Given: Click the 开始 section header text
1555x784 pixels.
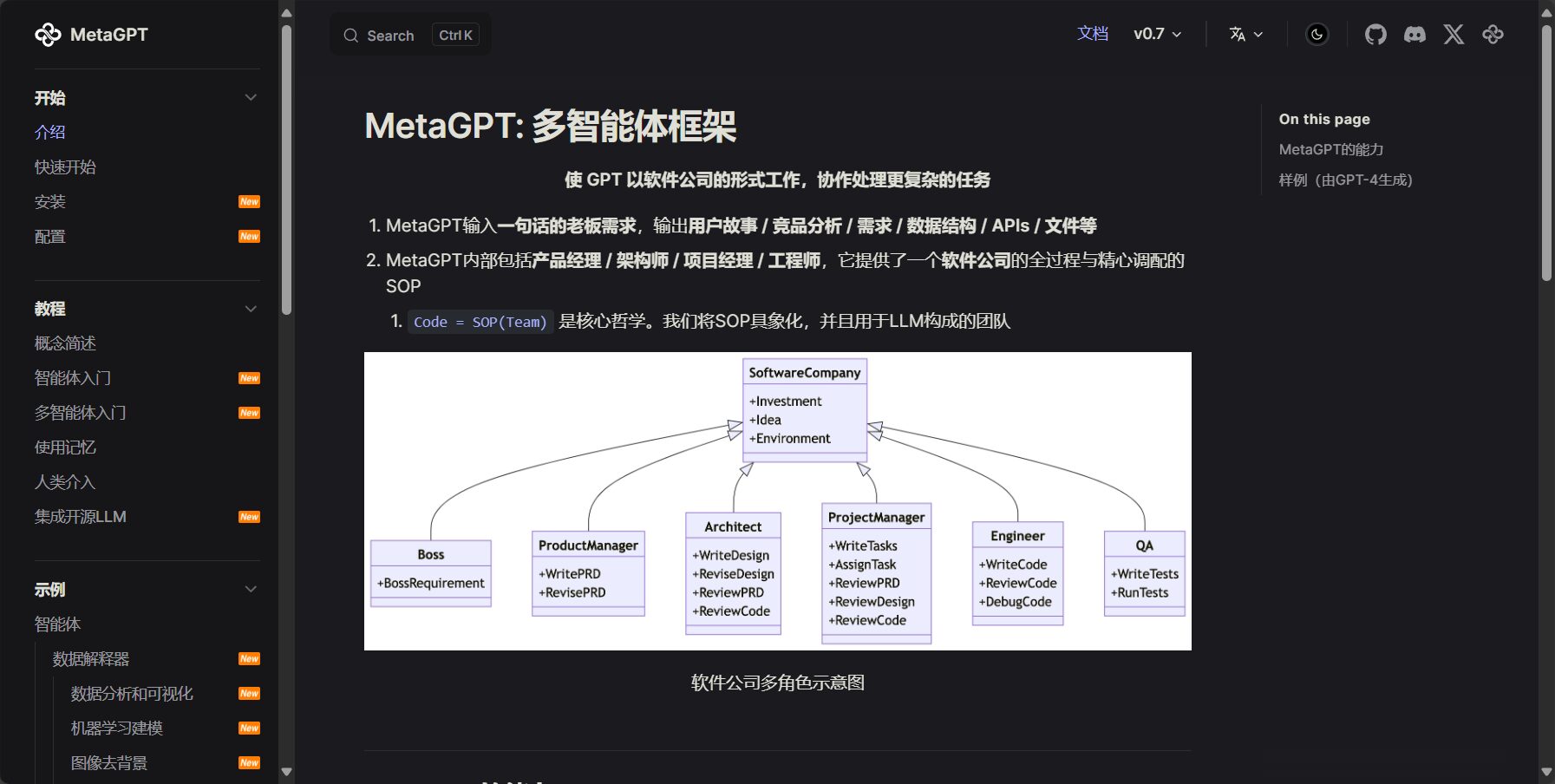Looking at the screenshot, I should click(x=50, y=97).
